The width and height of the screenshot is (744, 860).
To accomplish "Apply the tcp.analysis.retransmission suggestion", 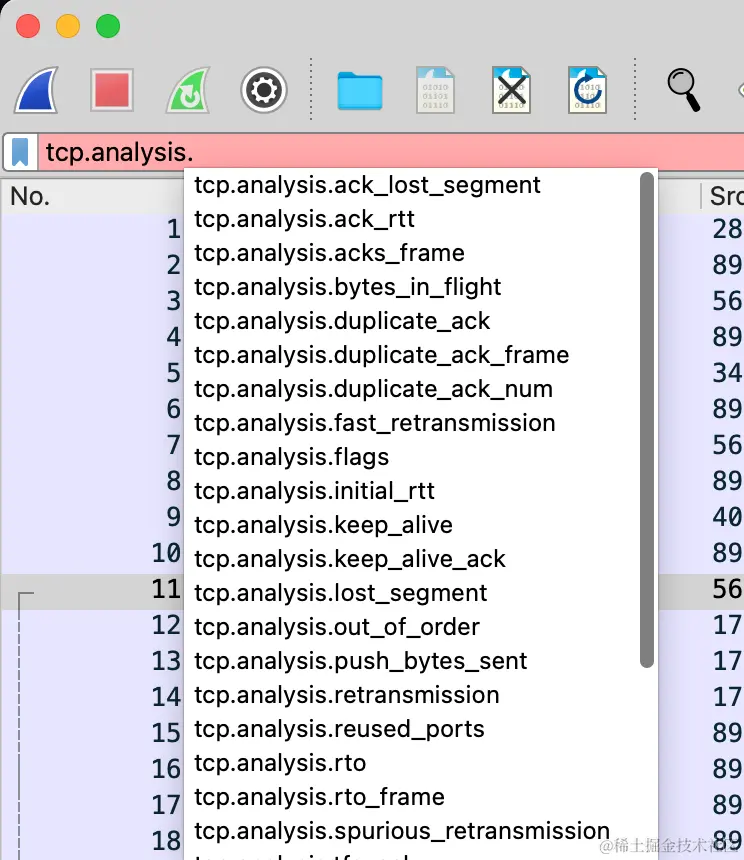I will (347, 695).
